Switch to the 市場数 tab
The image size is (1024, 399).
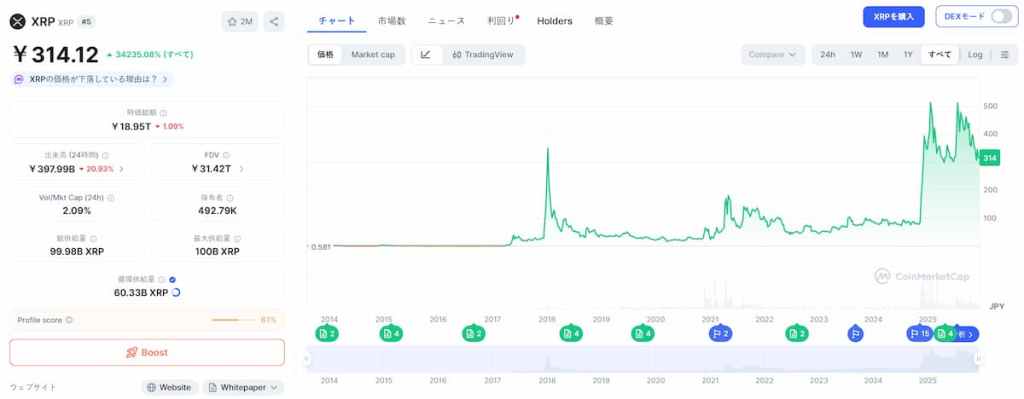[391, 20]
